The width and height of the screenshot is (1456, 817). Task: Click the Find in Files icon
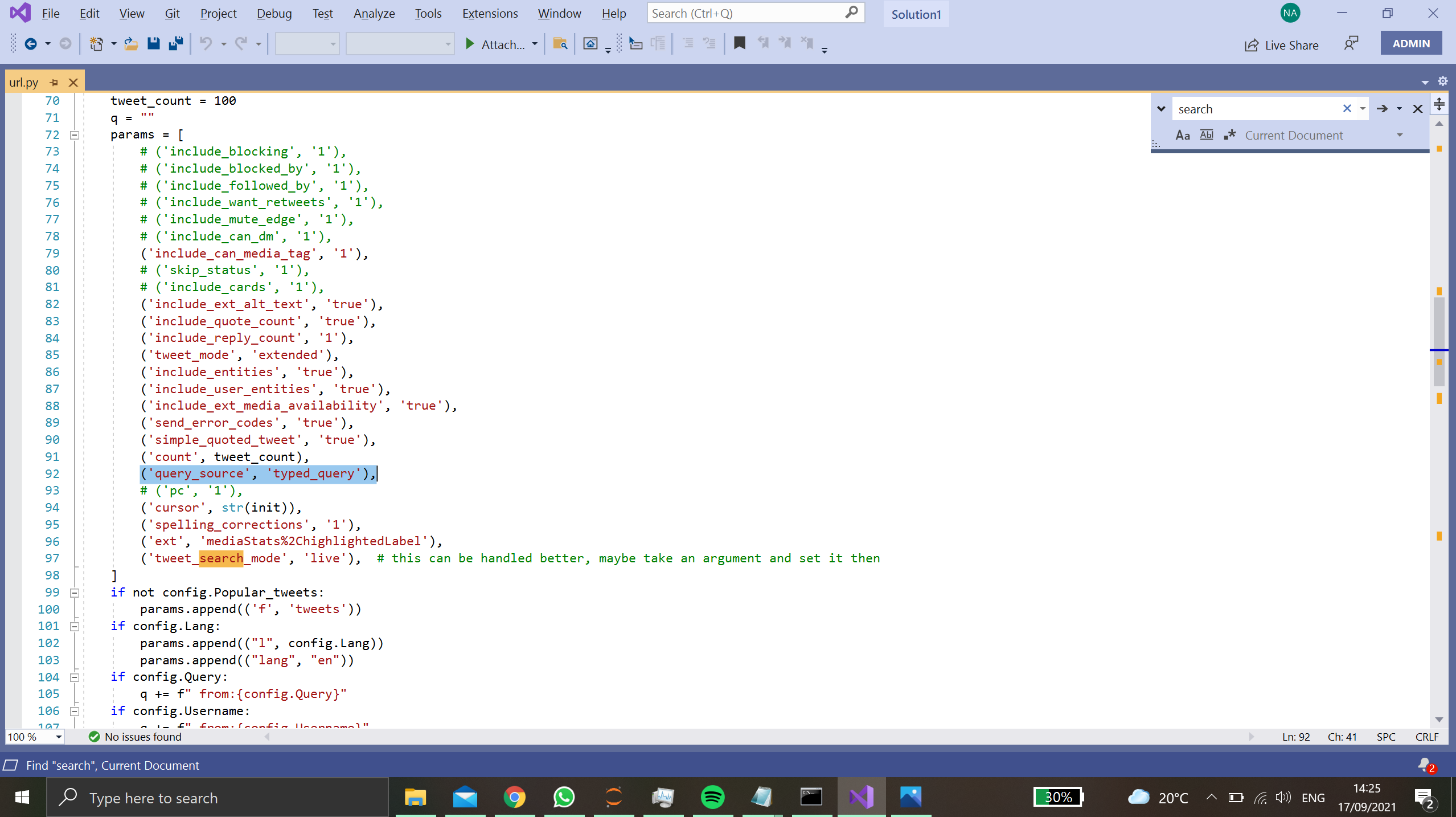[560, 44]
